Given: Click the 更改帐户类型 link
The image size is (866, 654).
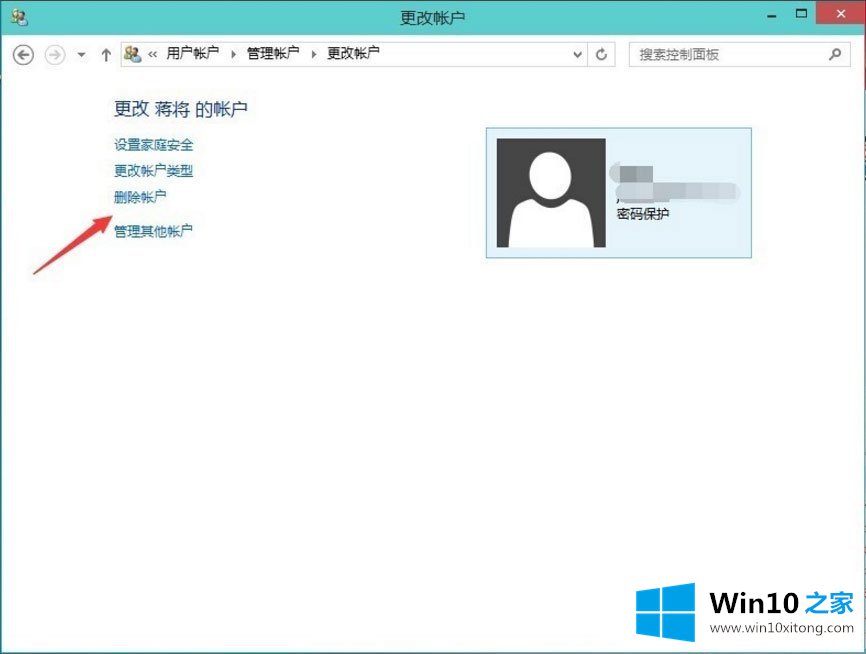Looking at the screenshot, I should point(153,171).
